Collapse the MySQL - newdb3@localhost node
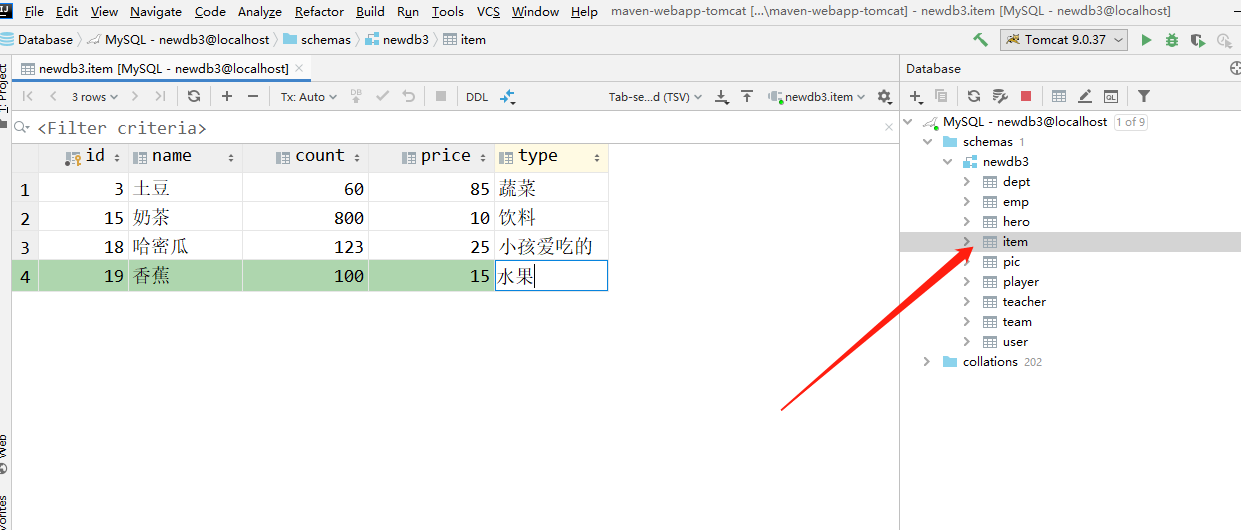 (908, 122)
